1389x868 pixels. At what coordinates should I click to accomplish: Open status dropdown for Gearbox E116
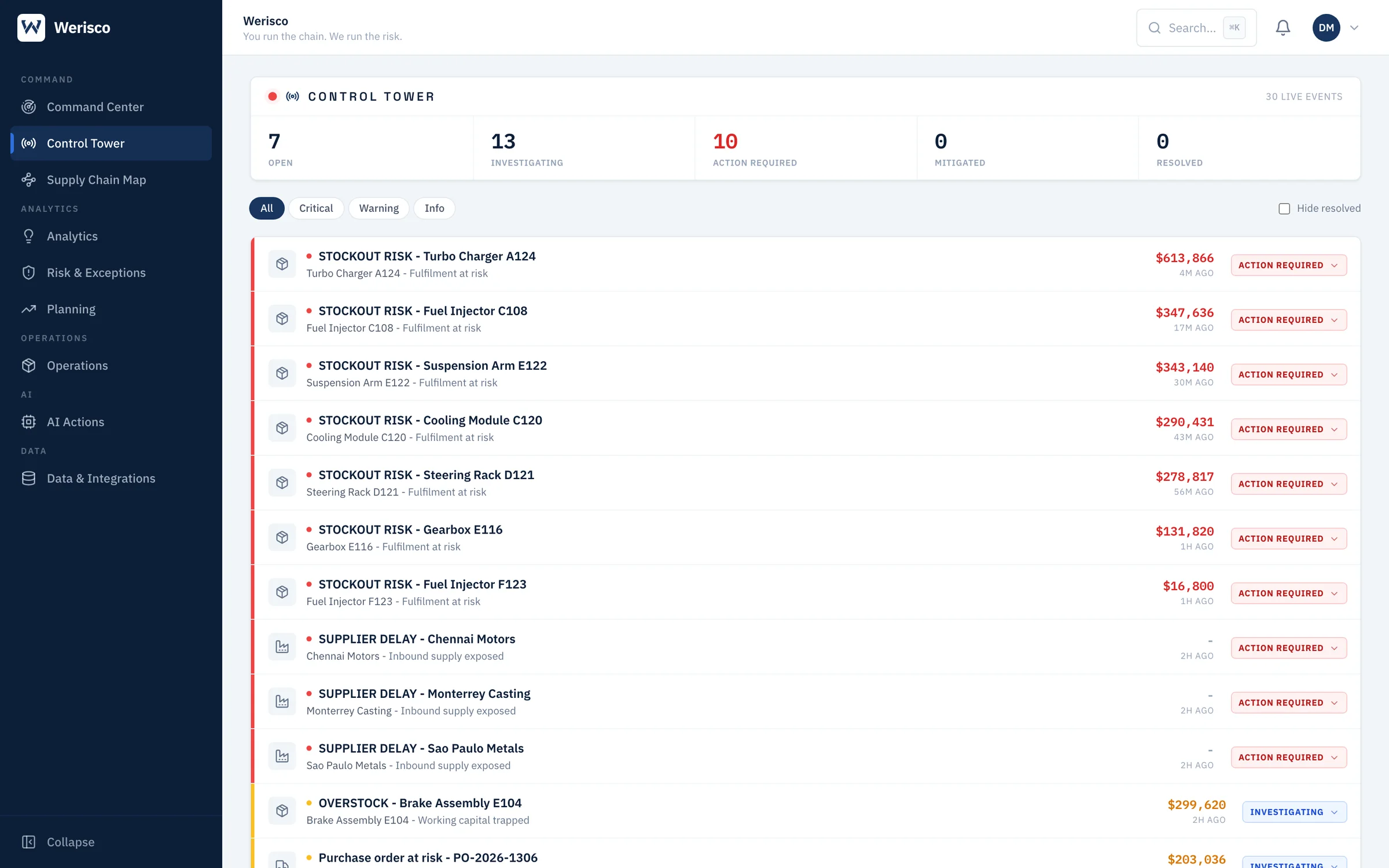click(1289, 539)
